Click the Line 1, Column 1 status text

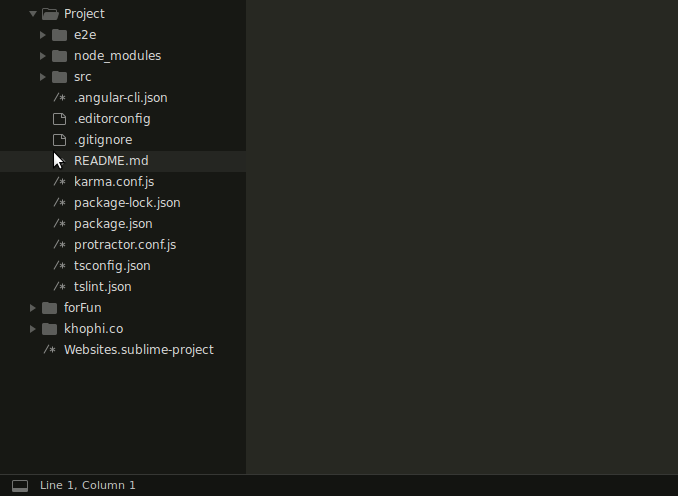pyautogui.click(x=88, y=485)
